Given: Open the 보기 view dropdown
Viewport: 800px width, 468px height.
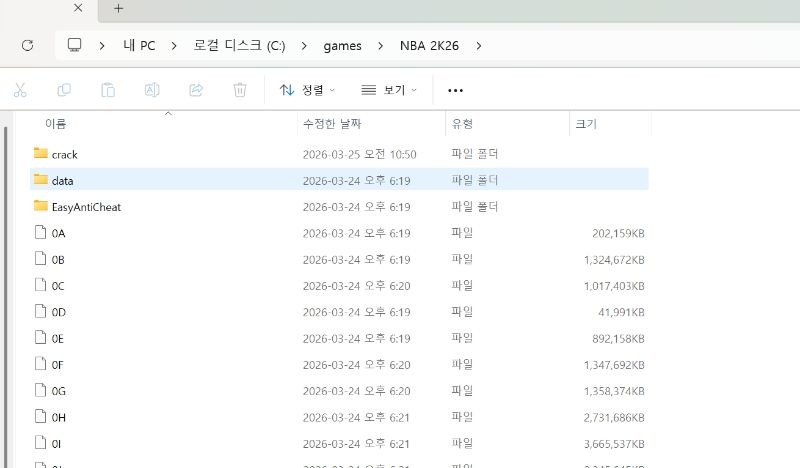Looking at the screenshot, I should pyautogui.click(x=389, y=90).
